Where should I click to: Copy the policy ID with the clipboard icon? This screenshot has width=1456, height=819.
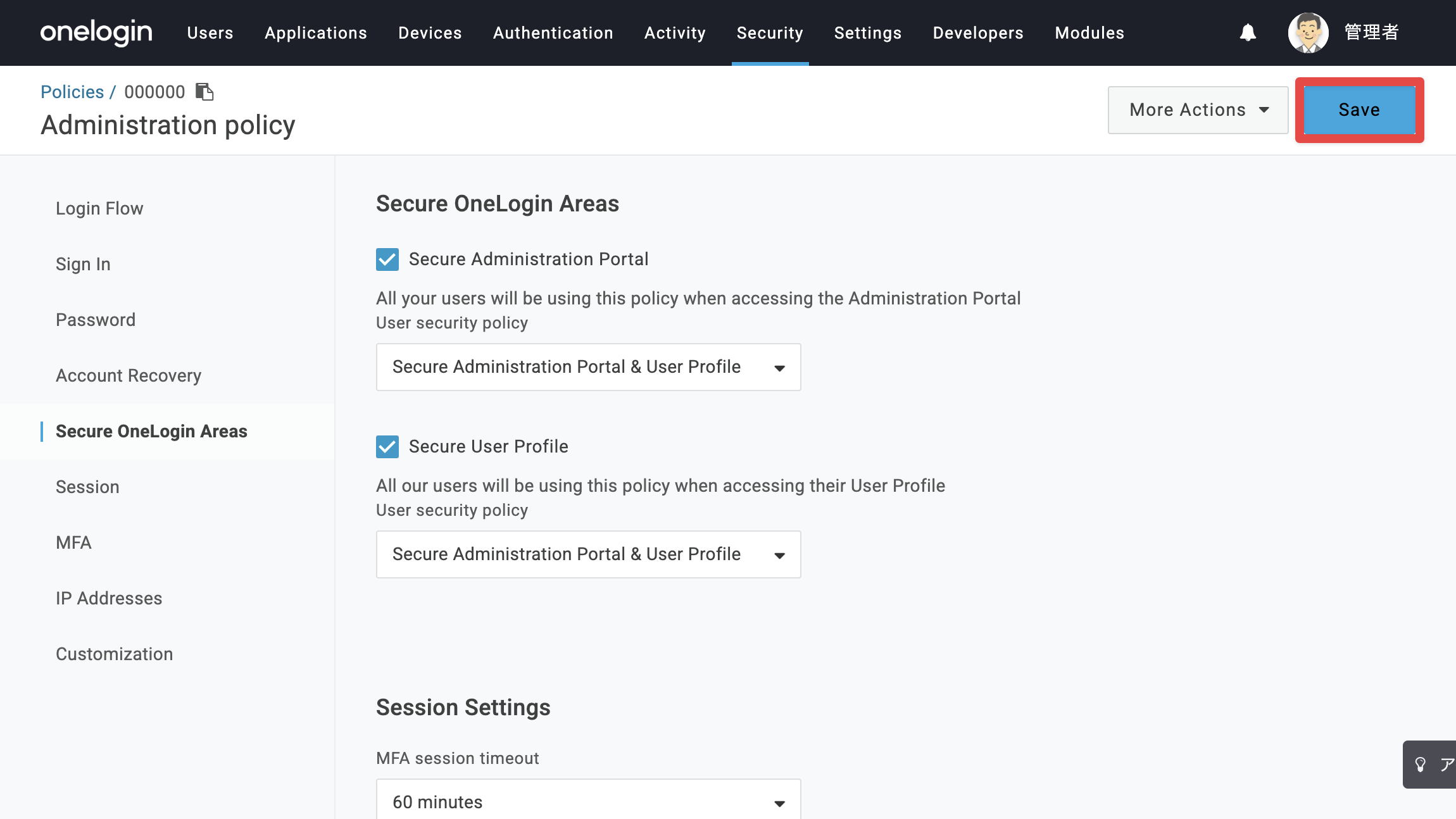click(204, 92)
